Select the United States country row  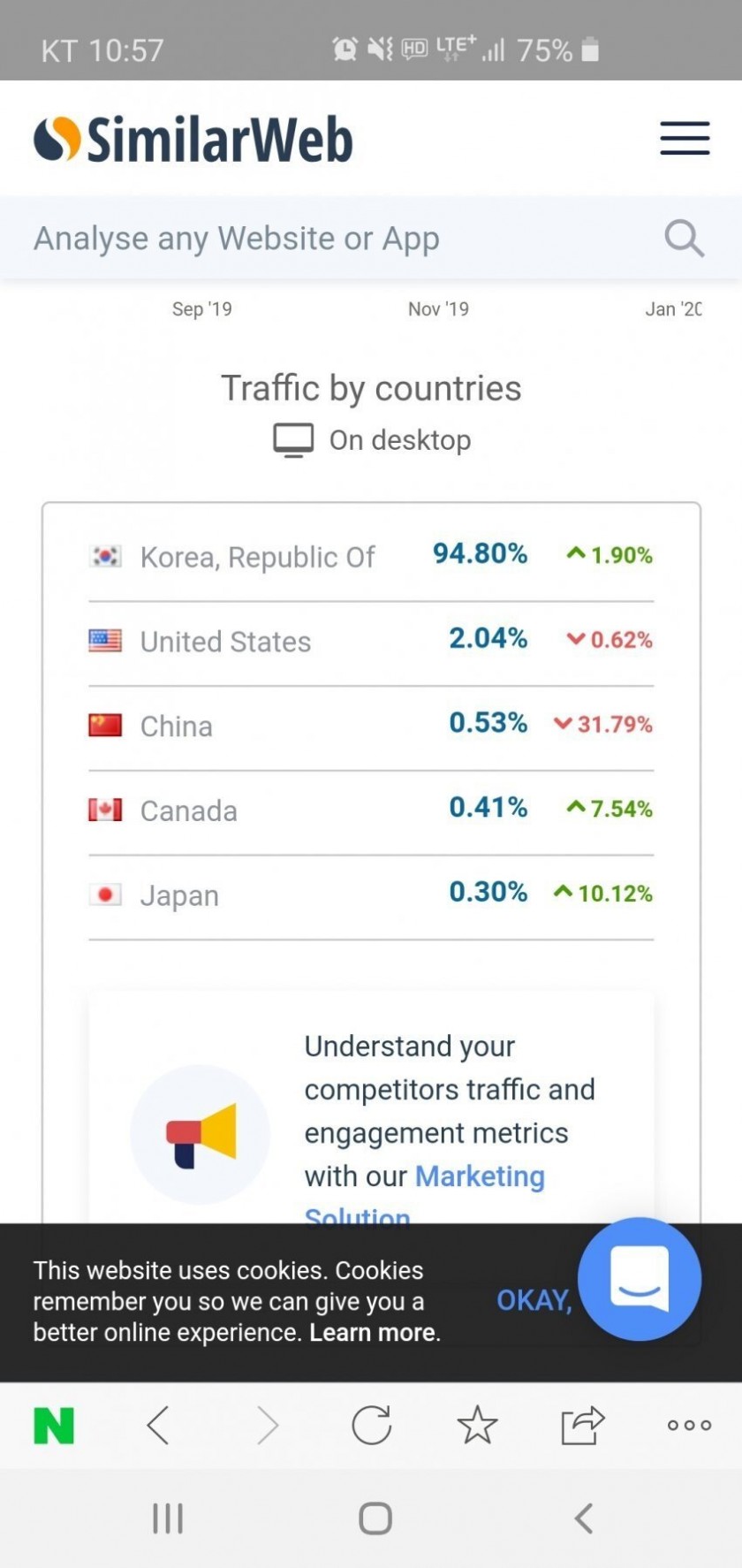coord(371,641)
